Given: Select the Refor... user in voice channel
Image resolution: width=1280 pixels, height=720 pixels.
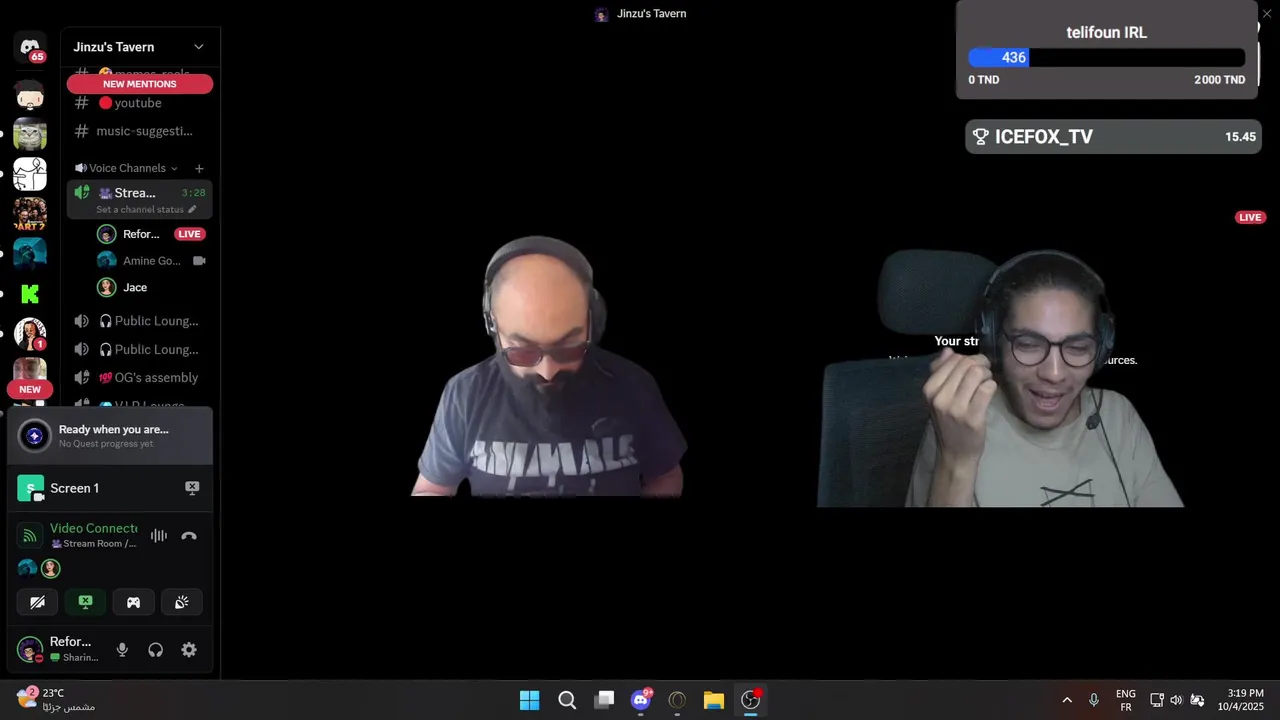Looking at the screenshot, I should coord(140,234).
